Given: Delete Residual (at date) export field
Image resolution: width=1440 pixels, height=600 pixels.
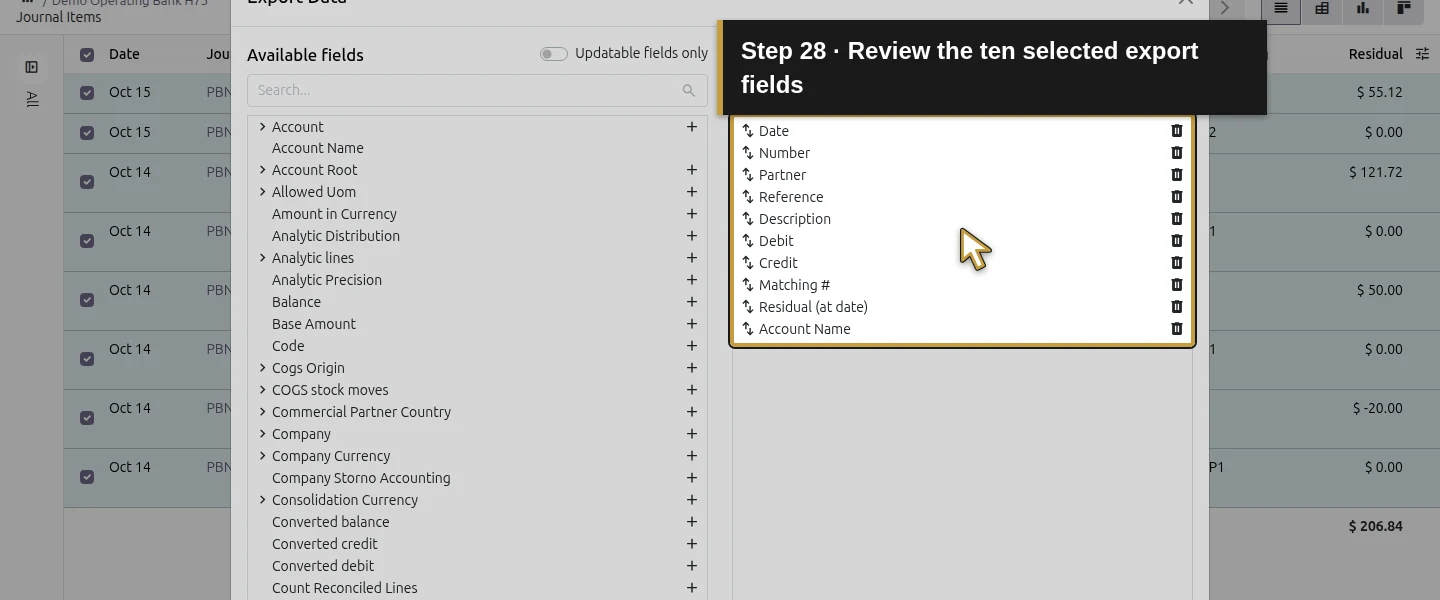Looking at the screenshot, I should 1177,307.
